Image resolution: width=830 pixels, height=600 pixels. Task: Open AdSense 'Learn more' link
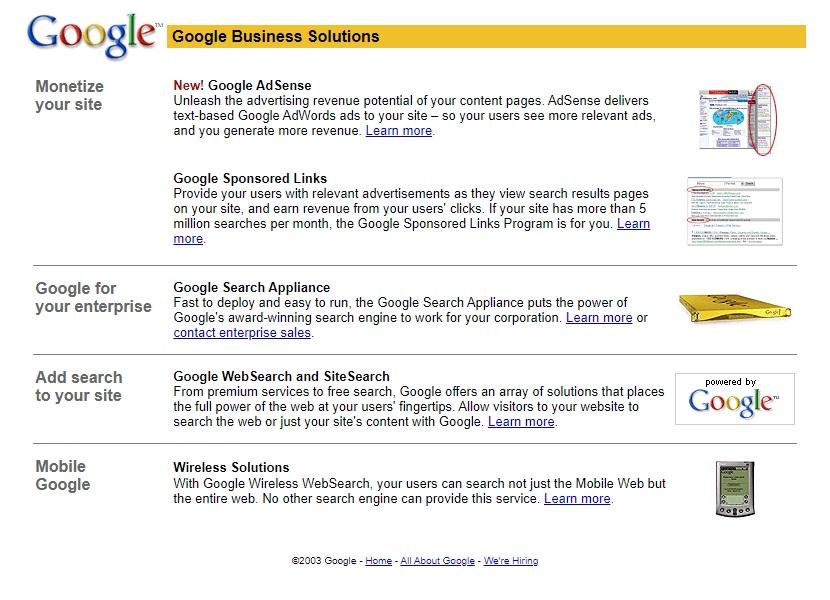pyautogui.click(x=399, y=131)
